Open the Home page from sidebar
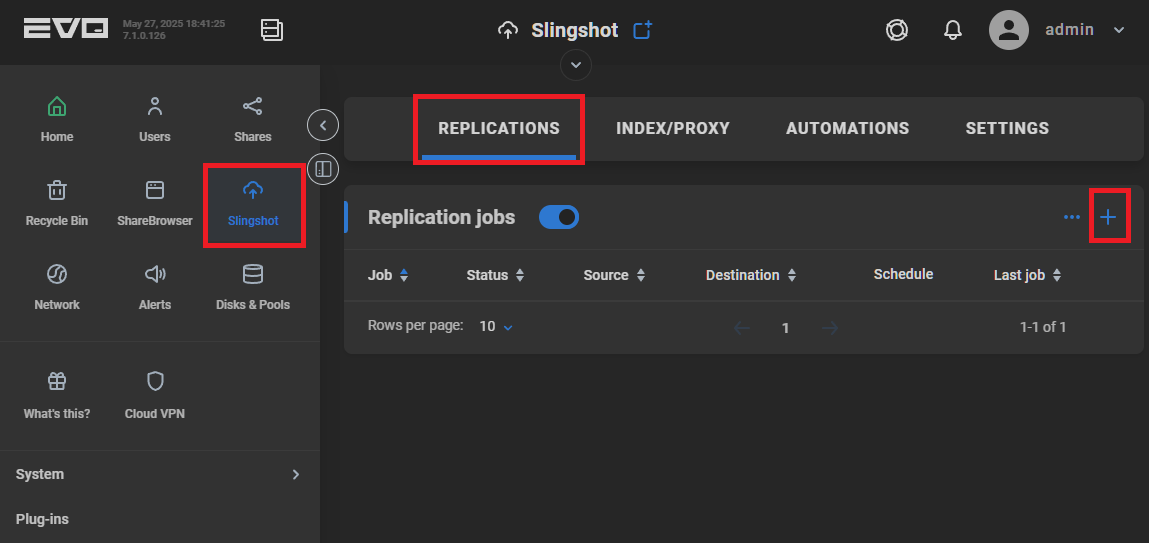Viewport: 1149px width, 543px height. (x=56, y=120)
